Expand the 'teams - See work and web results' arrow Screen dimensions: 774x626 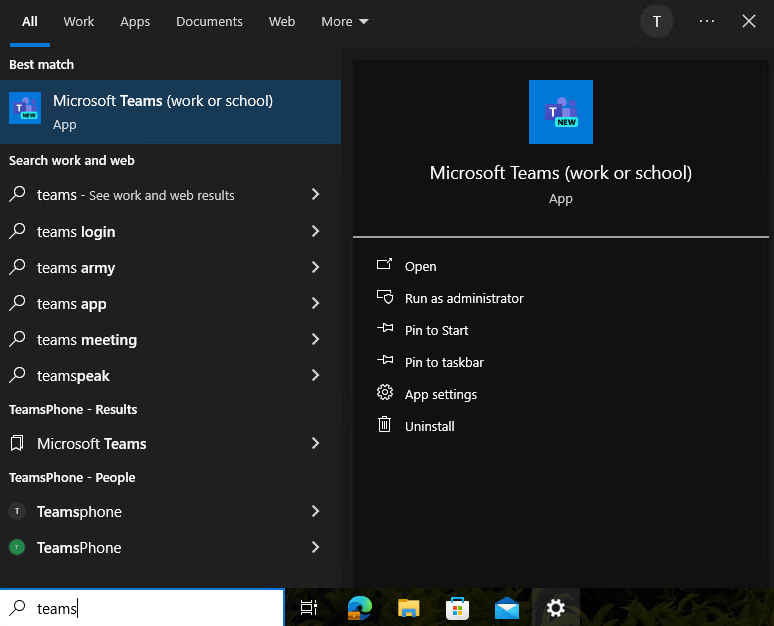point(315,195)
